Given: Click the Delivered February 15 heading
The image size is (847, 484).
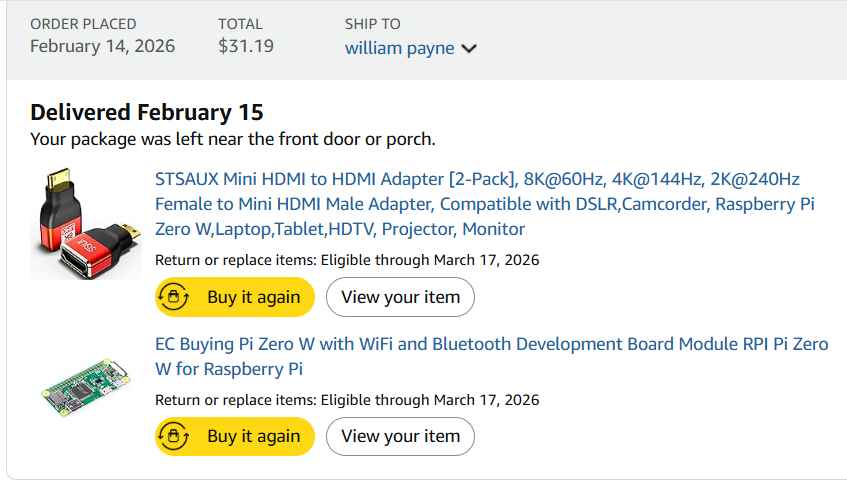Looking at the screenshot, I should 147,112.
